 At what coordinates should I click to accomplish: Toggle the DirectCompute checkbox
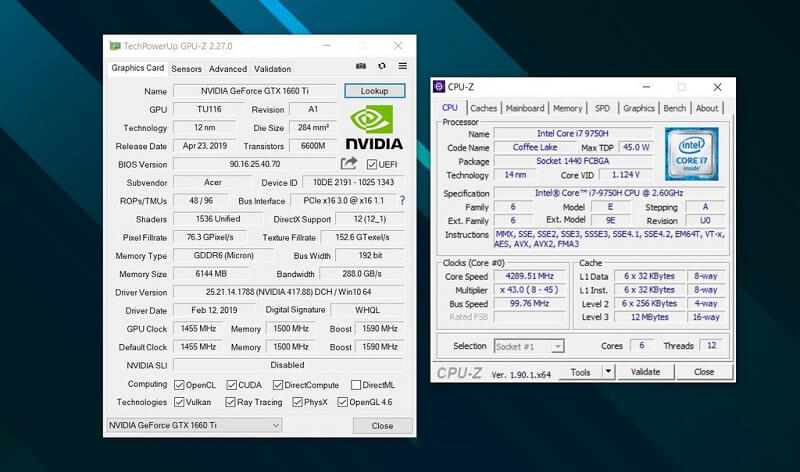(278, 385)
